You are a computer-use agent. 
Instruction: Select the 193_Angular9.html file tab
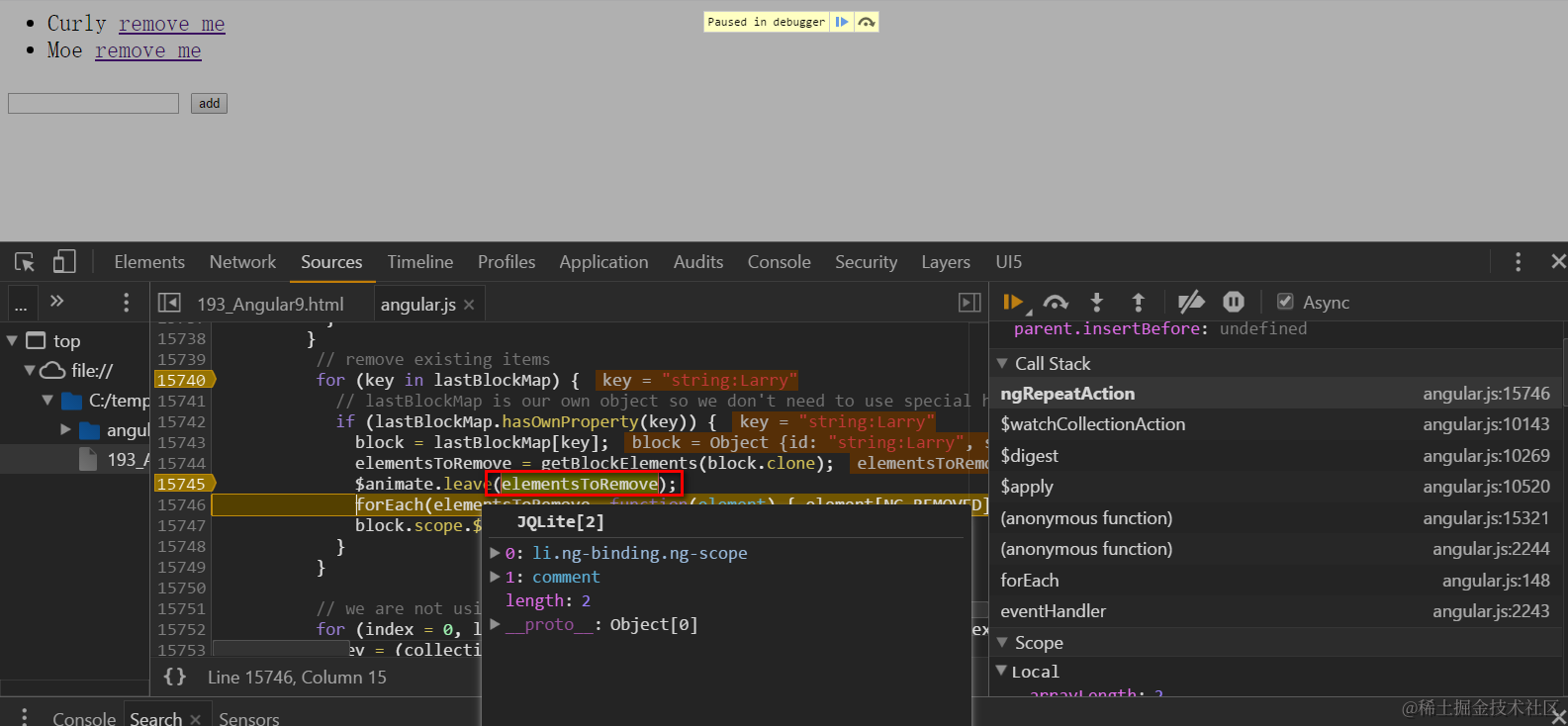pos(270,305)
